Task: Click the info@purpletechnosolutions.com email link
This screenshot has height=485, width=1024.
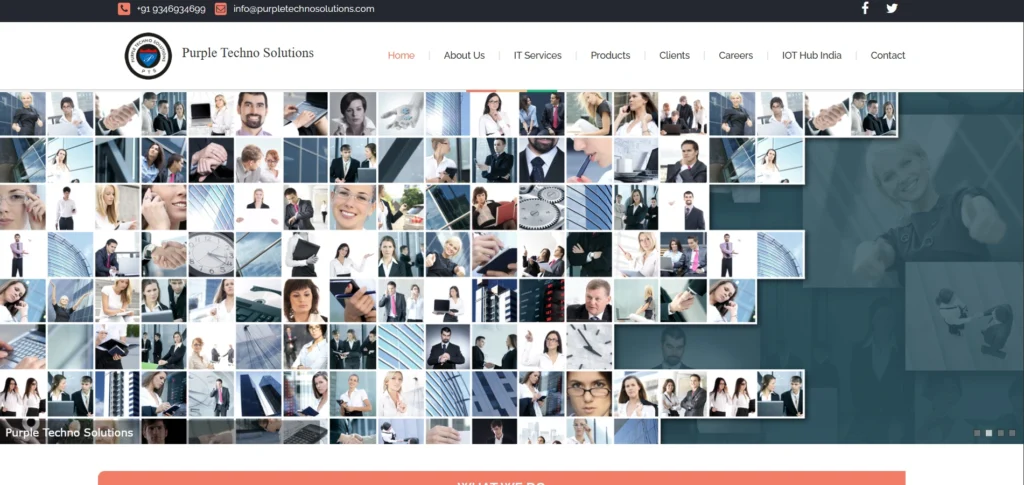Action: point(303,9)
